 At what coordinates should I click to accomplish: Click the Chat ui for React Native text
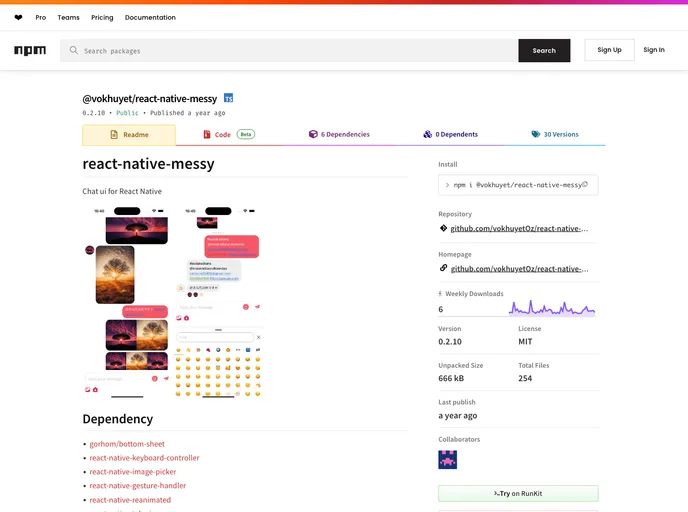[x=122, y=191]
